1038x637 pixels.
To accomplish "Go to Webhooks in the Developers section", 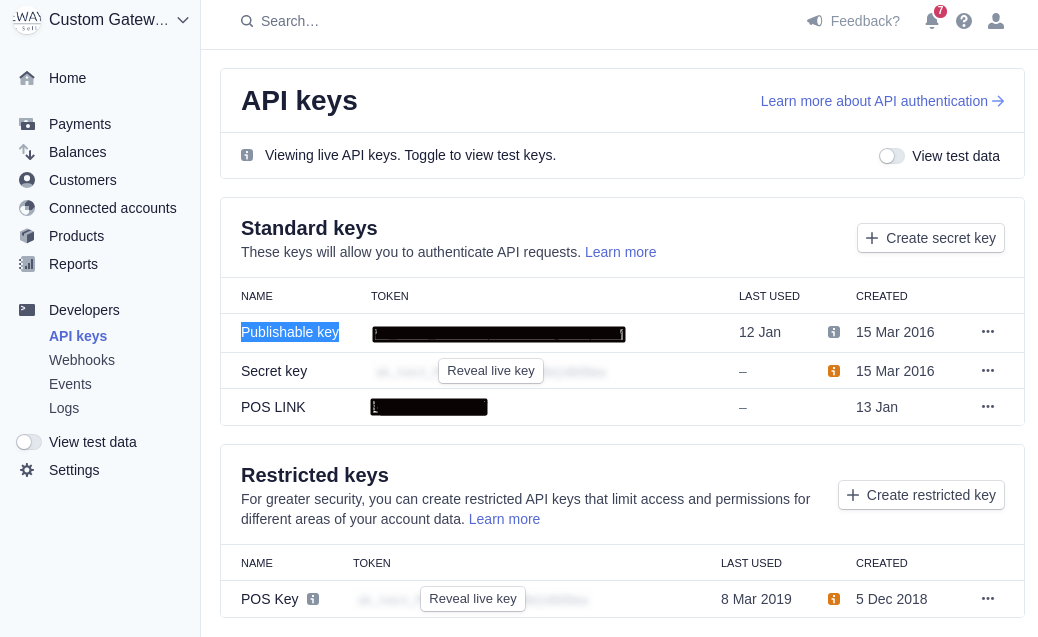I will pos(81,360).
